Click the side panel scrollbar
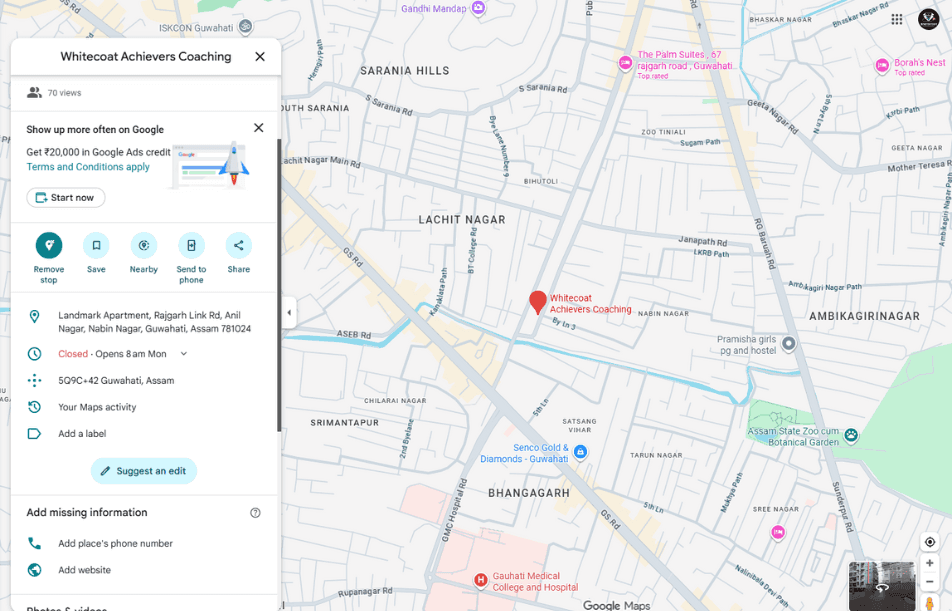The height and width of the screenshot is (611, 952). tap(279, 285)
